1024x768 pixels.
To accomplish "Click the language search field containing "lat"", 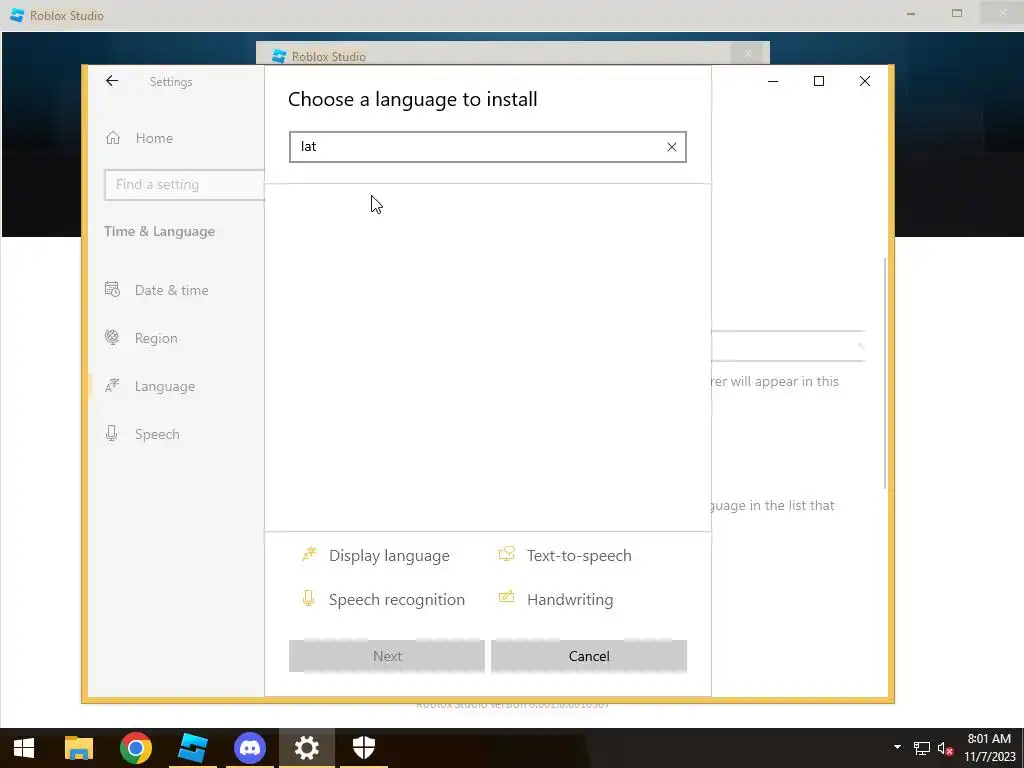I will (x=488, y=147).
